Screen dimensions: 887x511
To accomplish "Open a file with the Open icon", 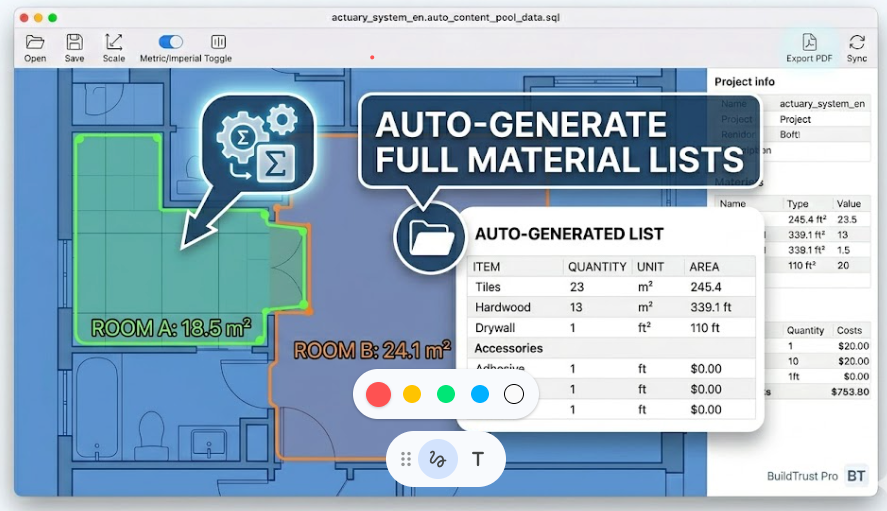I will tap(35, 48).
